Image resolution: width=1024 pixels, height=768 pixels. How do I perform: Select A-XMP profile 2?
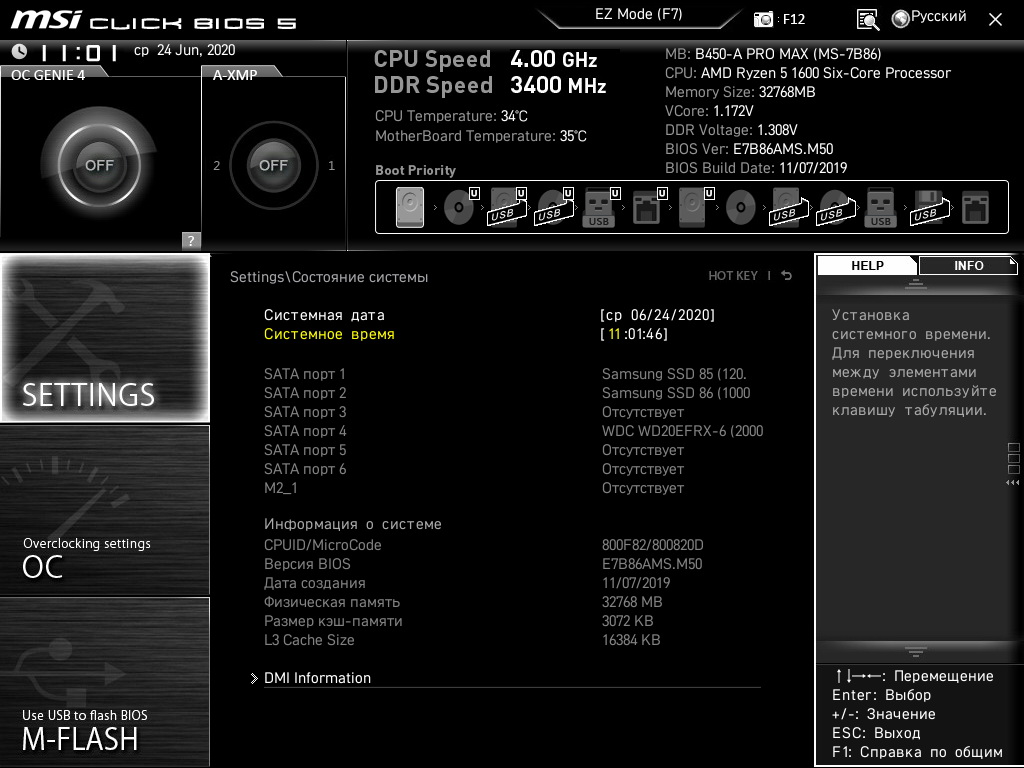(216, 166)
